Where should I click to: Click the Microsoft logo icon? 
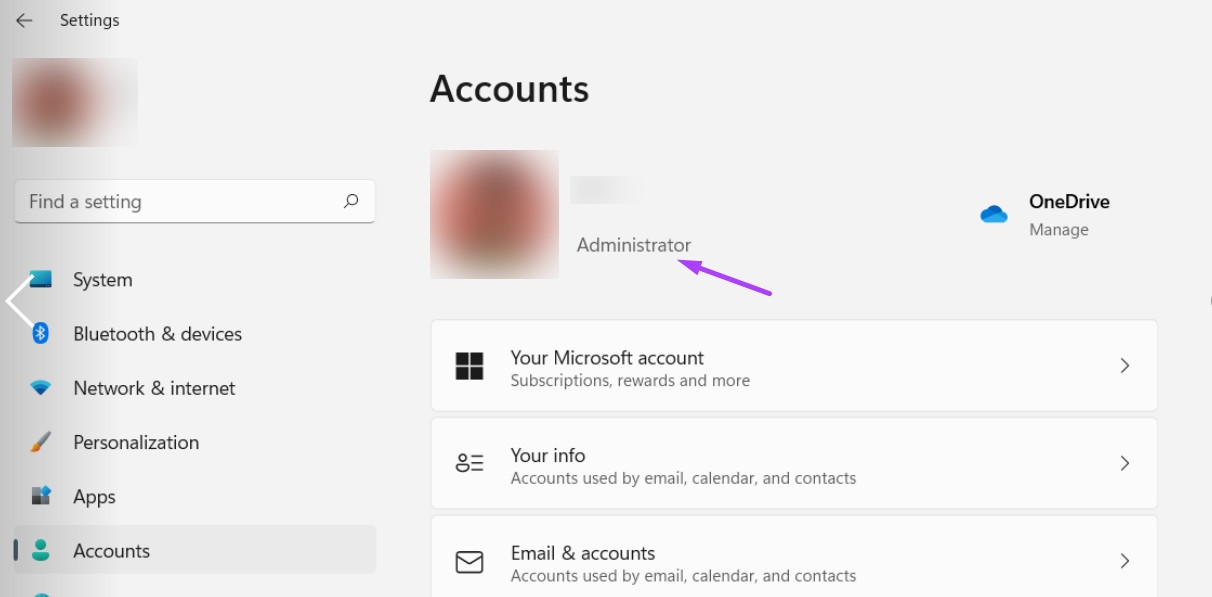469,366
